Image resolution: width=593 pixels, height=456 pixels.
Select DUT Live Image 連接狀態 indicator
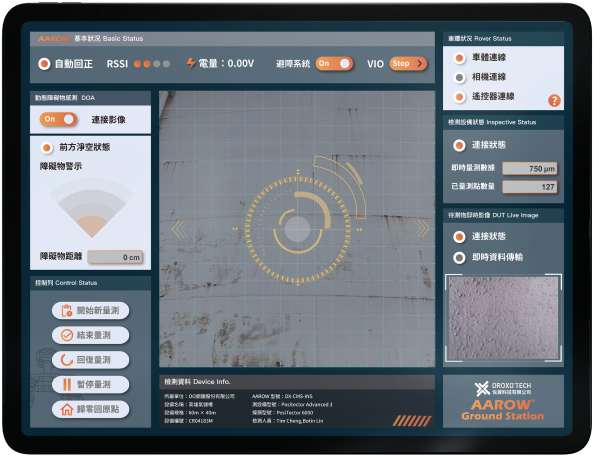459,237
